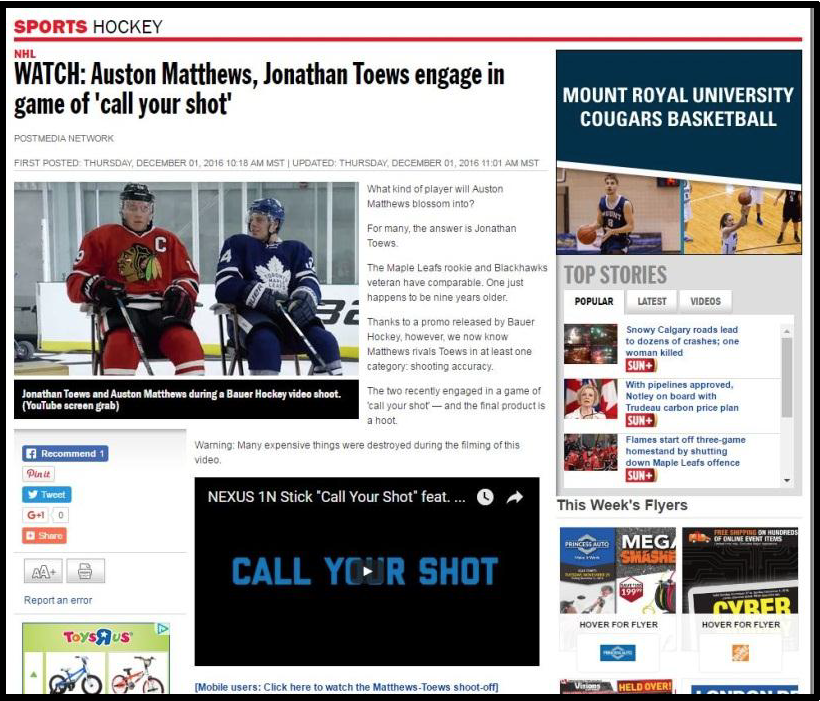Increase text size with AA+ icon

43,571
